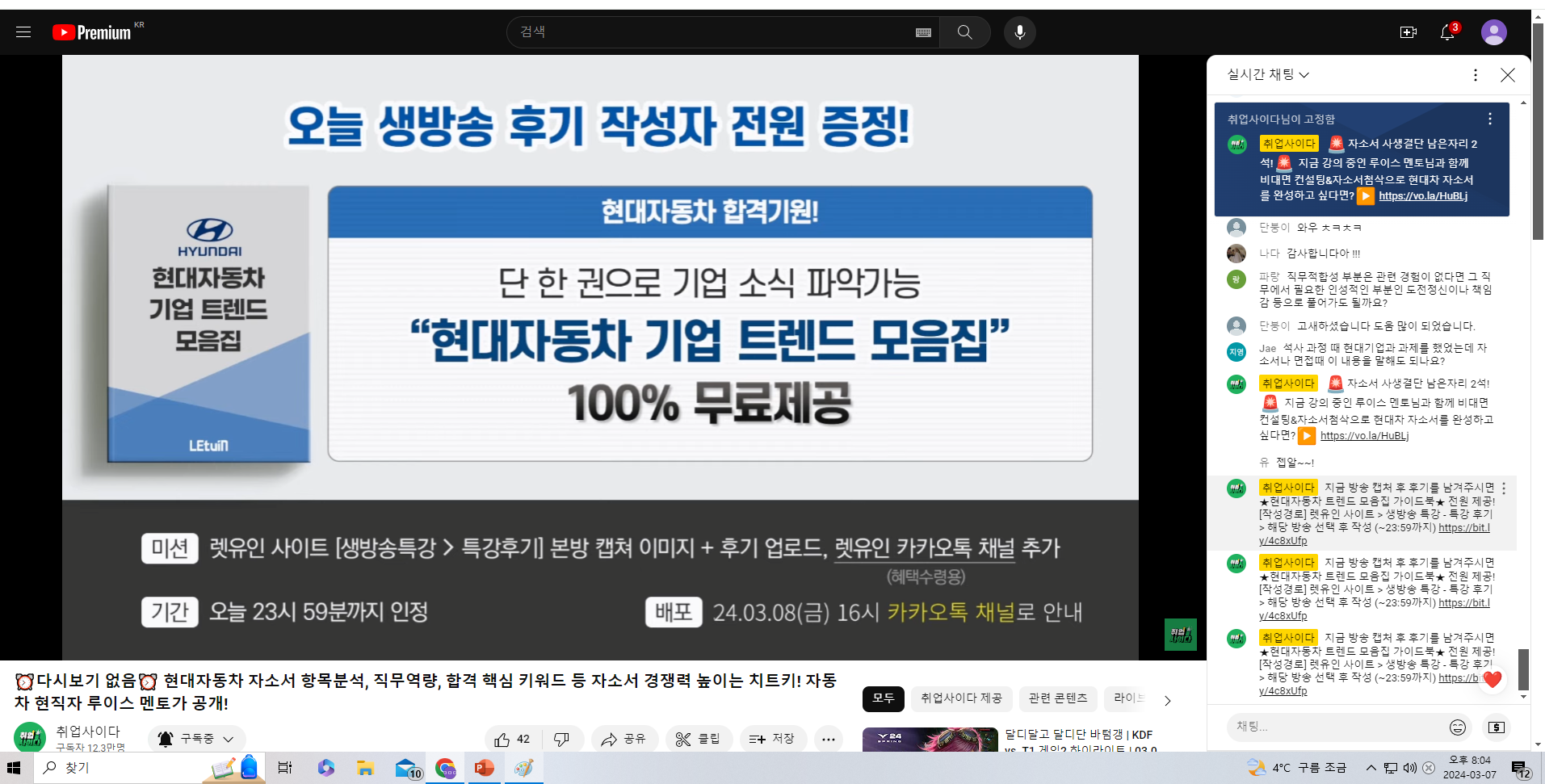1545x784 pixels.
Task: Open network icon in system tray
Action: 1391,768
